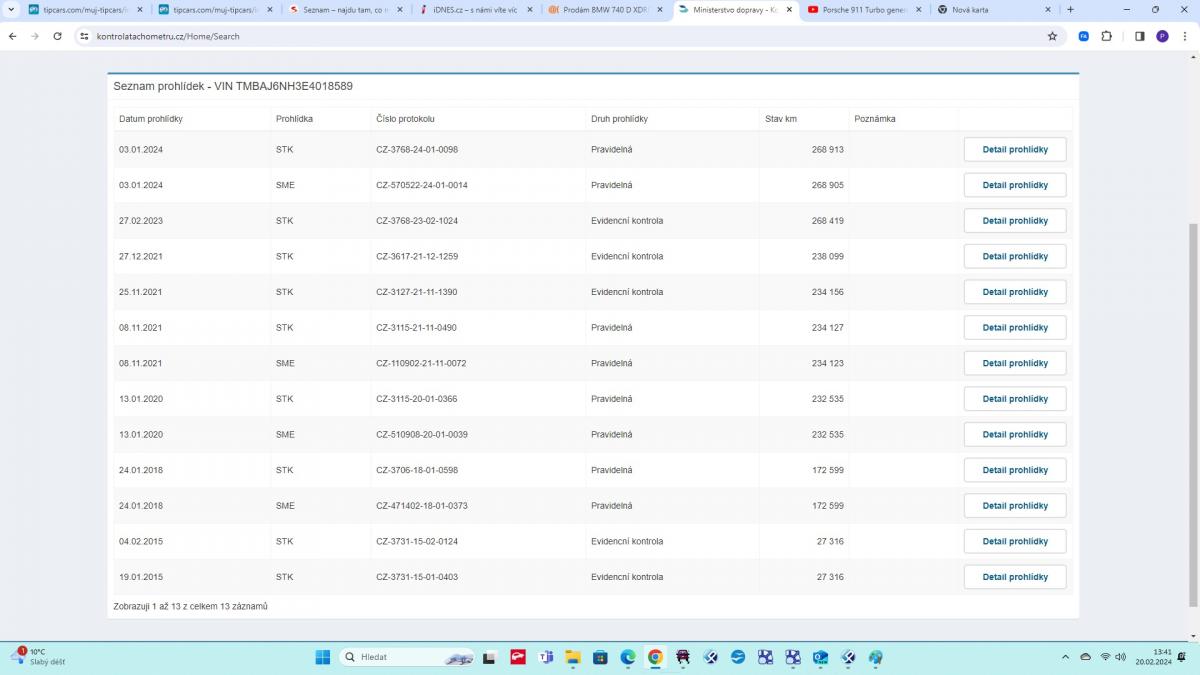Image resolution: width=1200 pixels, height=675 pixels.
Task: Open the Chrome three-dot menu
Action: [x=1184, y=36]
